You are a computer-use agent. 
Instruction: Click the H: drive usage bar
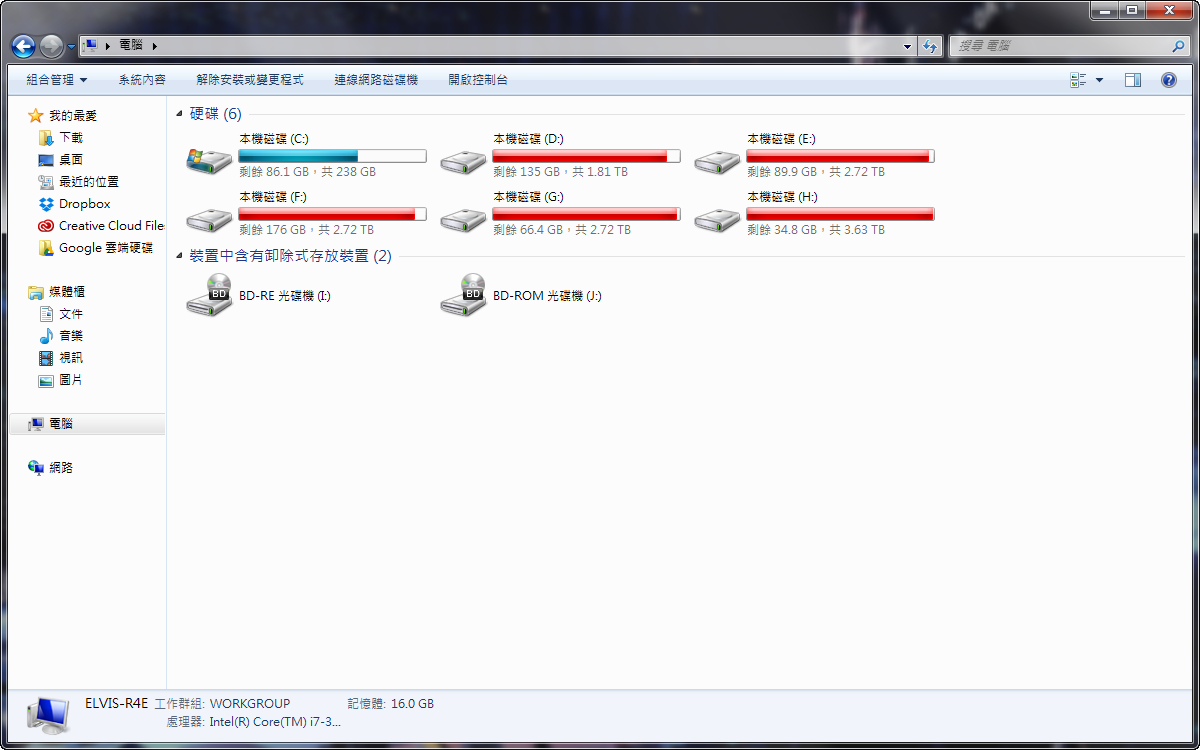click(840, 214)
